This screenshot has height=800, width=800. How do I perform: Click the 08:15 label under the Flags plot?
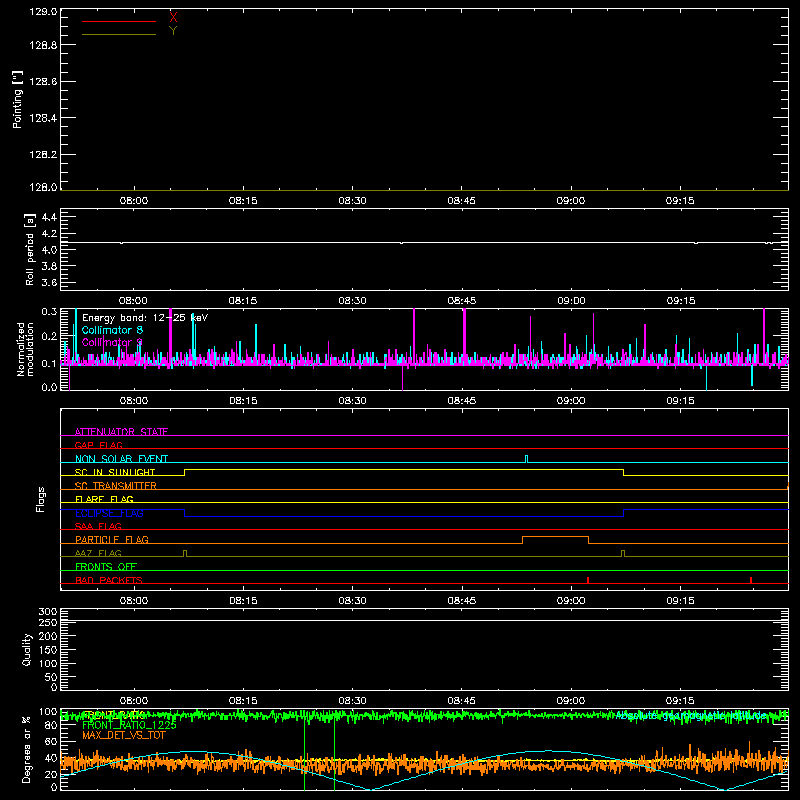pos(243,601)
